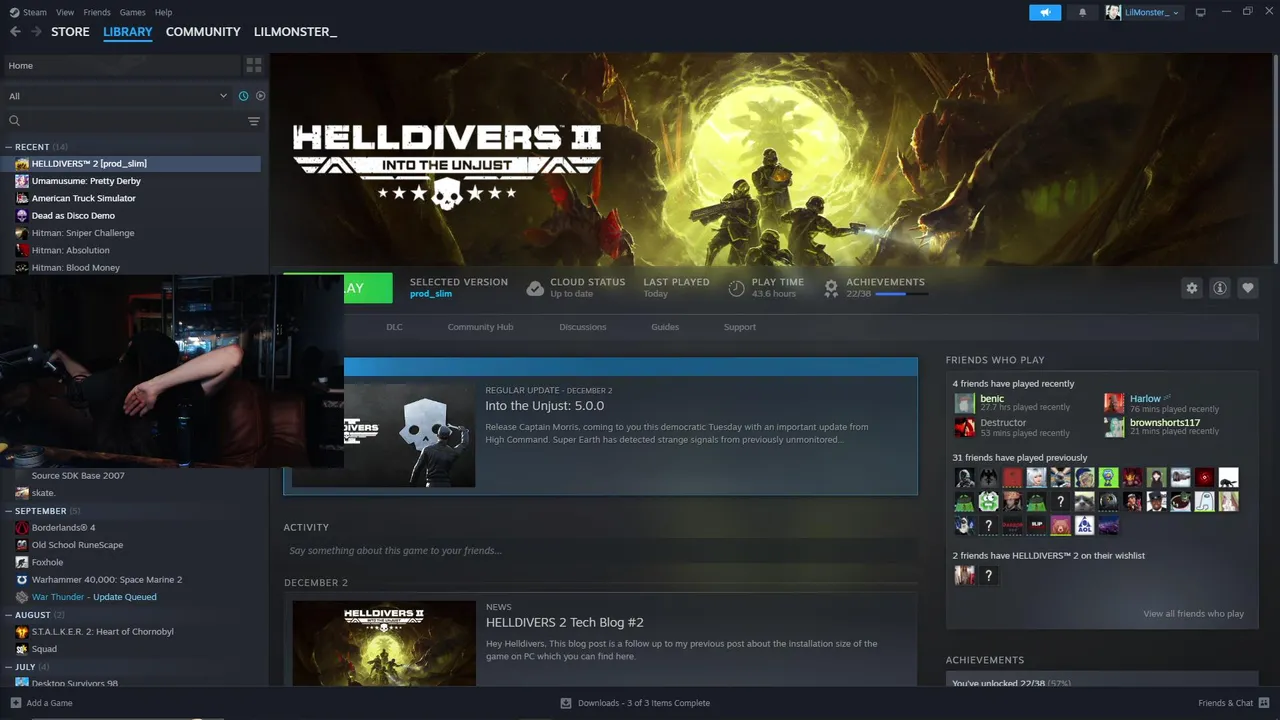This screenshot has width=1280, height=720.
Task: Select Old School RuneScape
Action: (77, 545)
